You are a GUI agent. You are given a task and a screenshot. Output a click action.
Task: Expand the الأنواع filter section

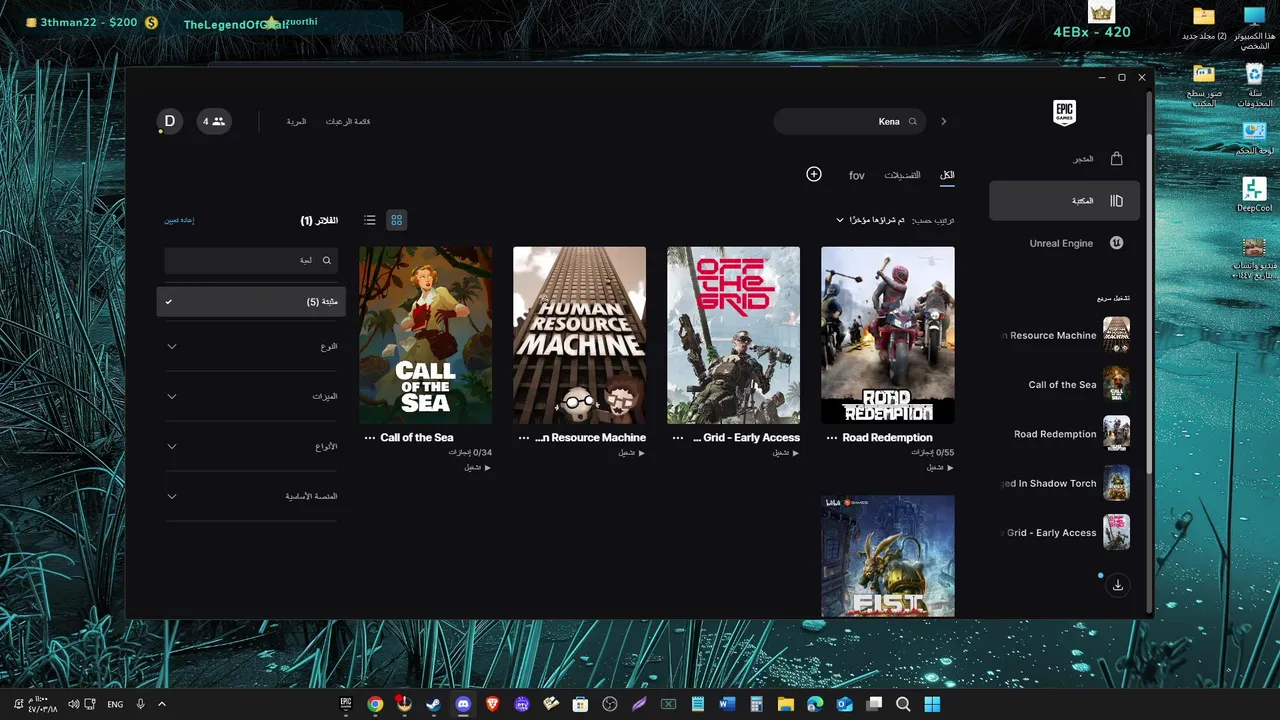(x=251, y=446)
